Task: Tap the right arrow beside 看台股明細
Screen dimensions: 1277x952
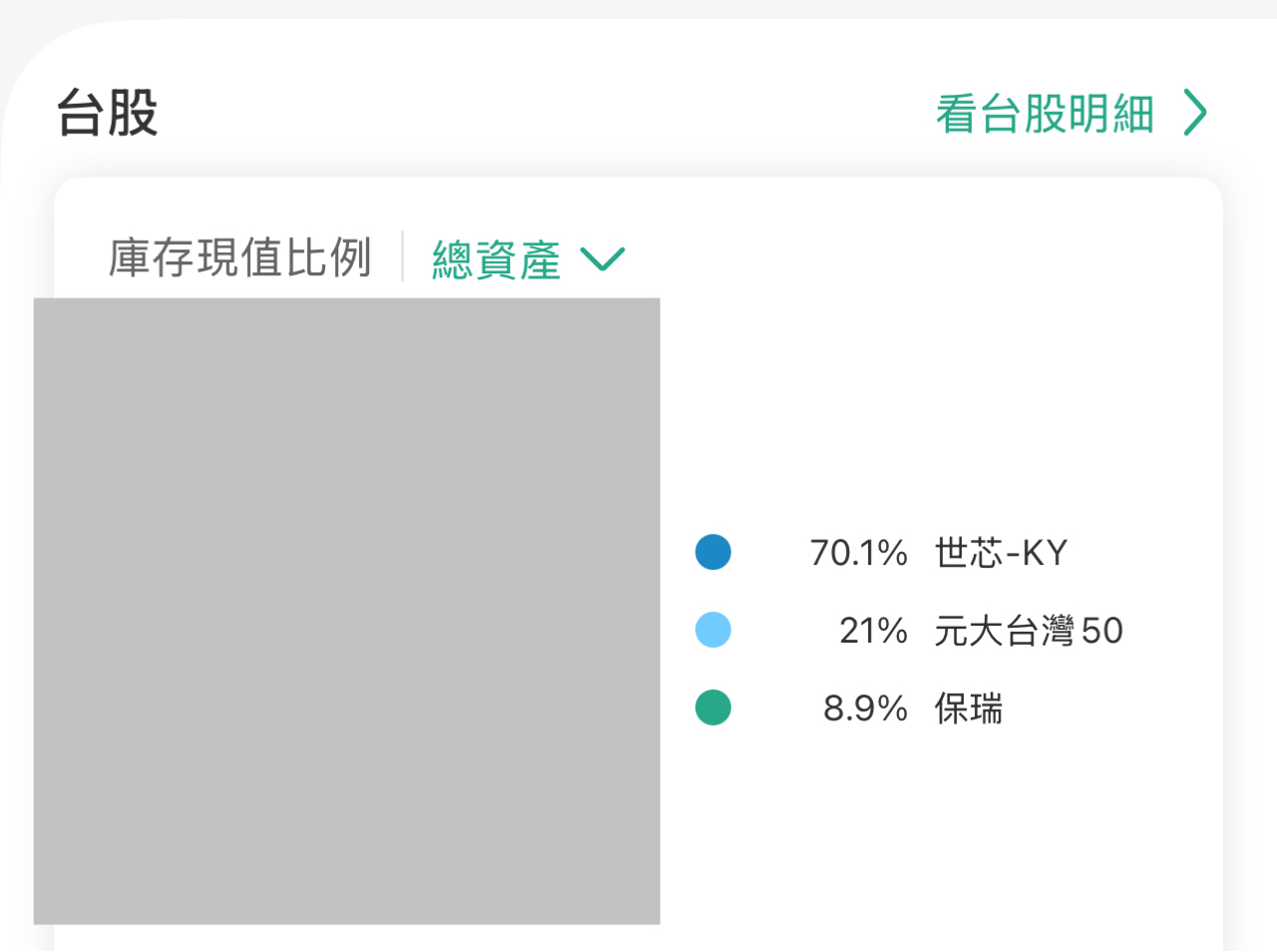Action: [x=1195, y=113]
